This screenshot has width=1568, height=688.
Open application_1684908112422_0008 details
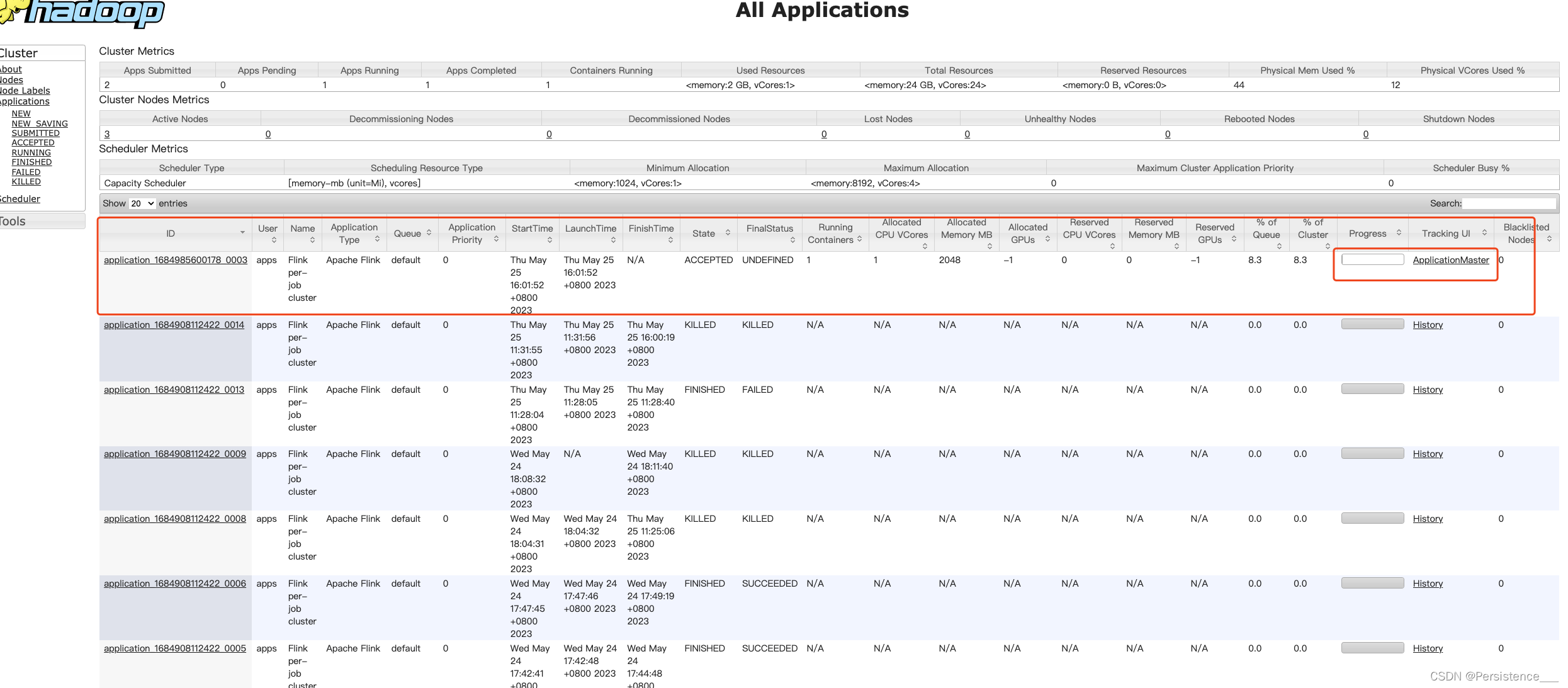coord(175,519)
